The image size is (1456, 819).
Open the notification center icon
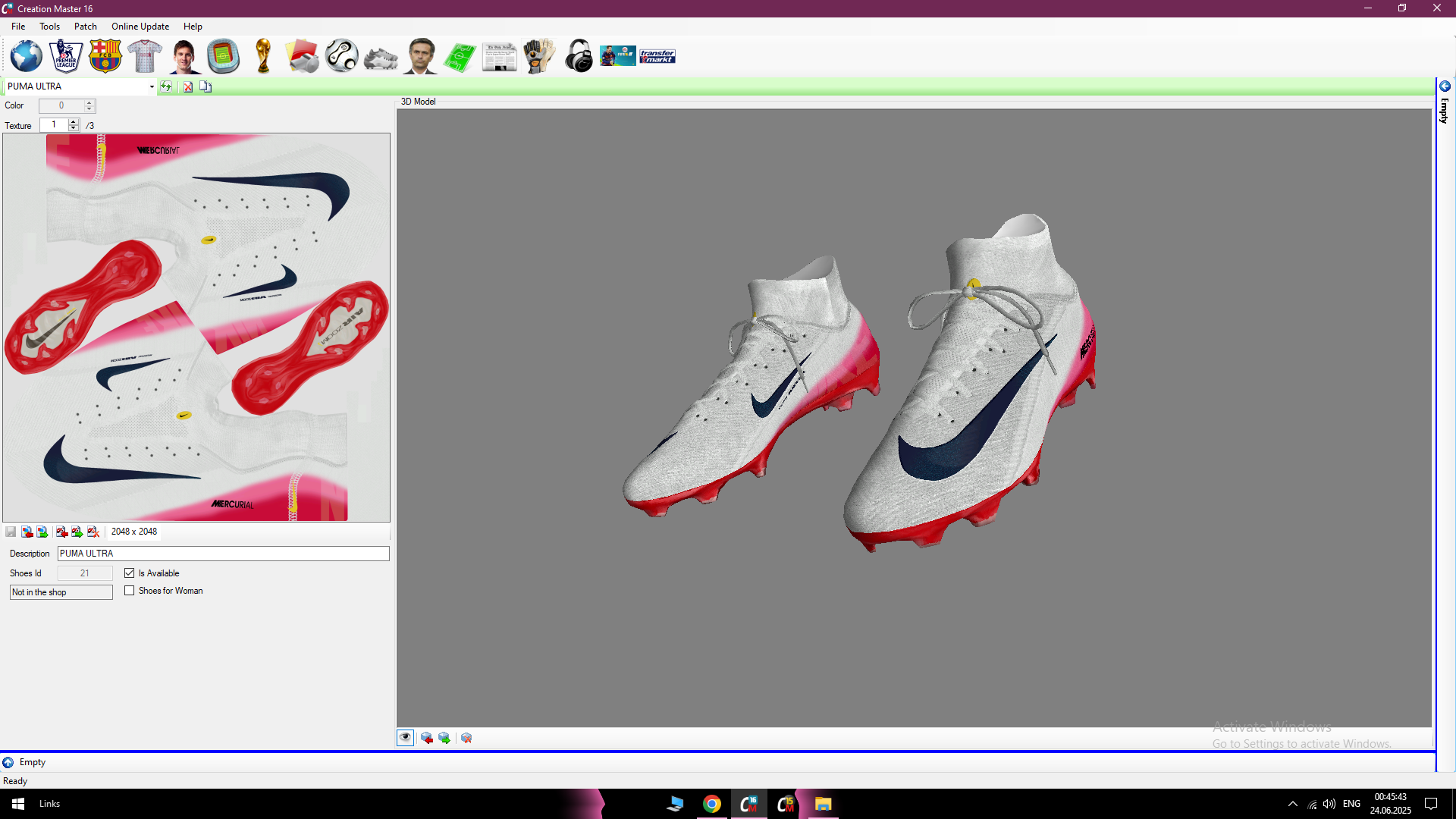click(1431, 804)
